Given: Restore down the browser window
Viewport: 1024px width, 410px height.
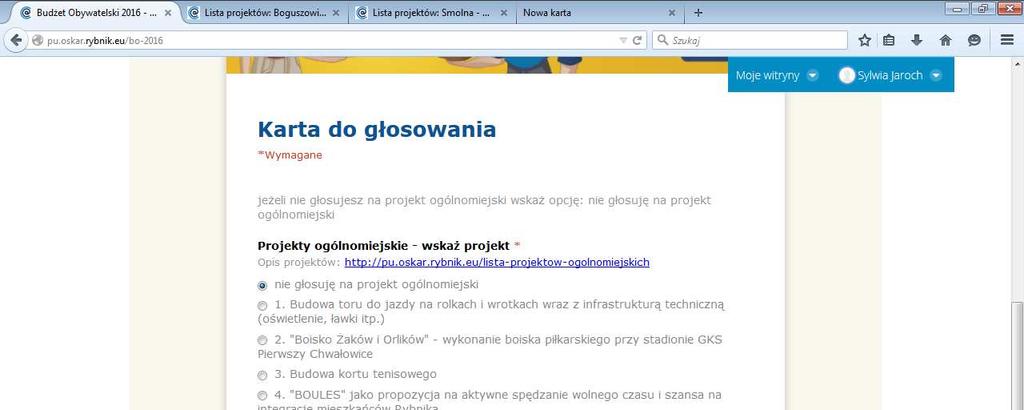Looking at the screenshot, I should [982, 8].
